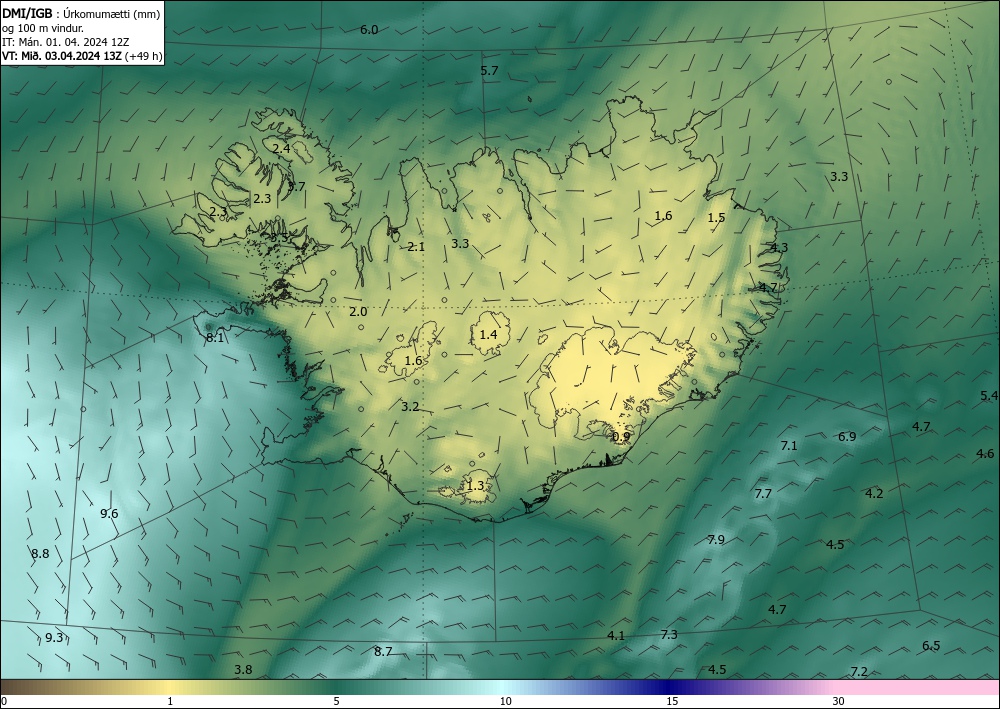
Task: Select the 1.5 value label
Action: coord(716,218)
